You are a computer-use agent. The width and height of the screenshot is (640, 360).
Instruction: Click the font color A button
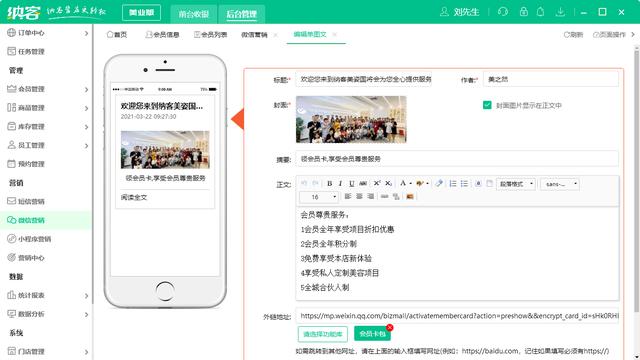click(x=403, y=184)
